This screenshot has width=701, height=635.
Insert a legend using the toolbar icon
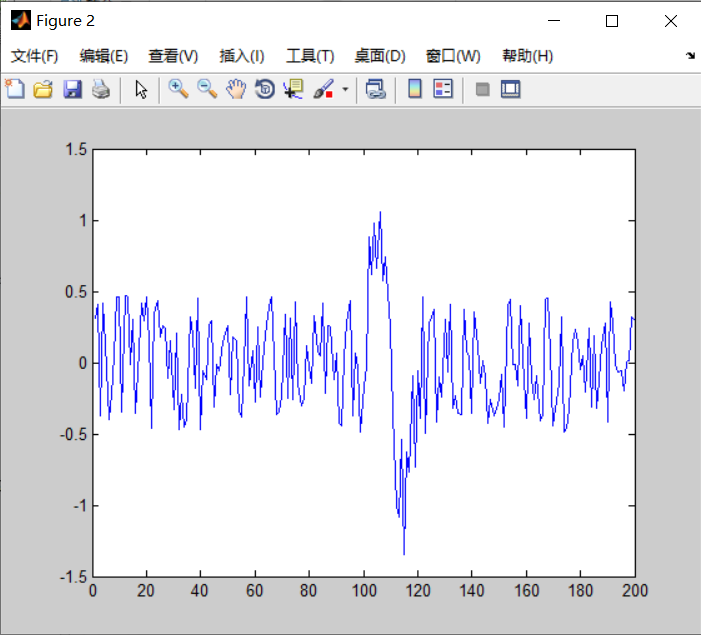(x=443, y=89)
